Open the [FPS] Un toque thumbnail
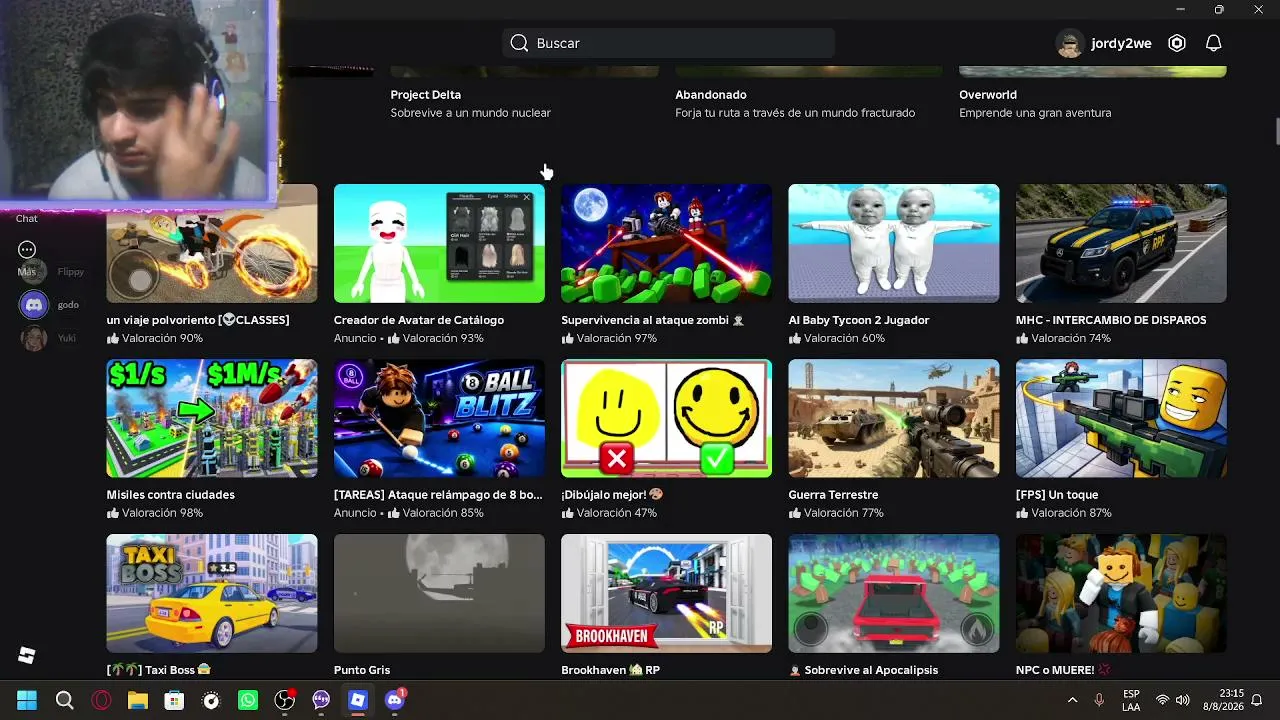Image resolution: width=1280 pixels, height=720 pixels. pos(1121,418)
